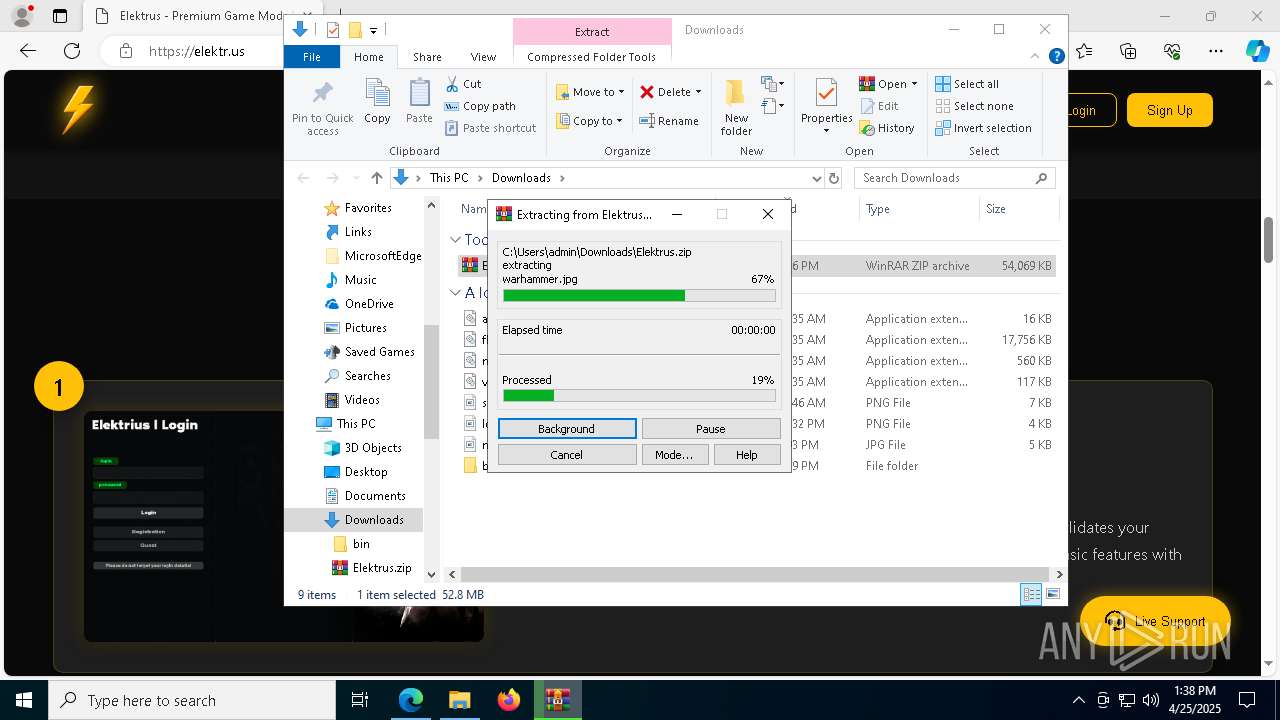The height and width of the screenshot is (720, 1280).
Task: Open the Delete dropdown arrow
Action: point(698,92)
